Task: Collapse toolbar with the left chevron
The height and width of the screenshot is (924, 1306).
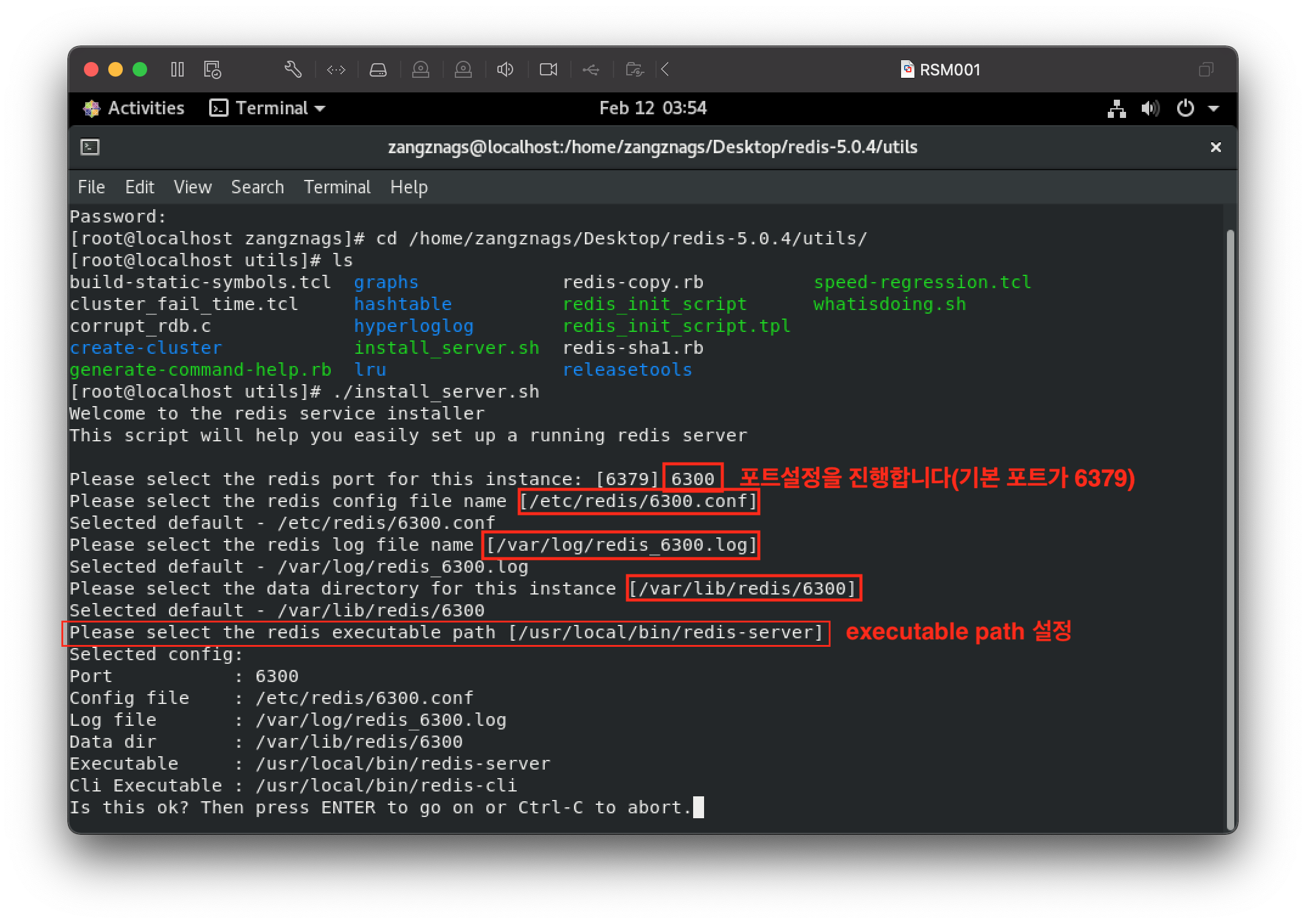Action: (665, 69)
